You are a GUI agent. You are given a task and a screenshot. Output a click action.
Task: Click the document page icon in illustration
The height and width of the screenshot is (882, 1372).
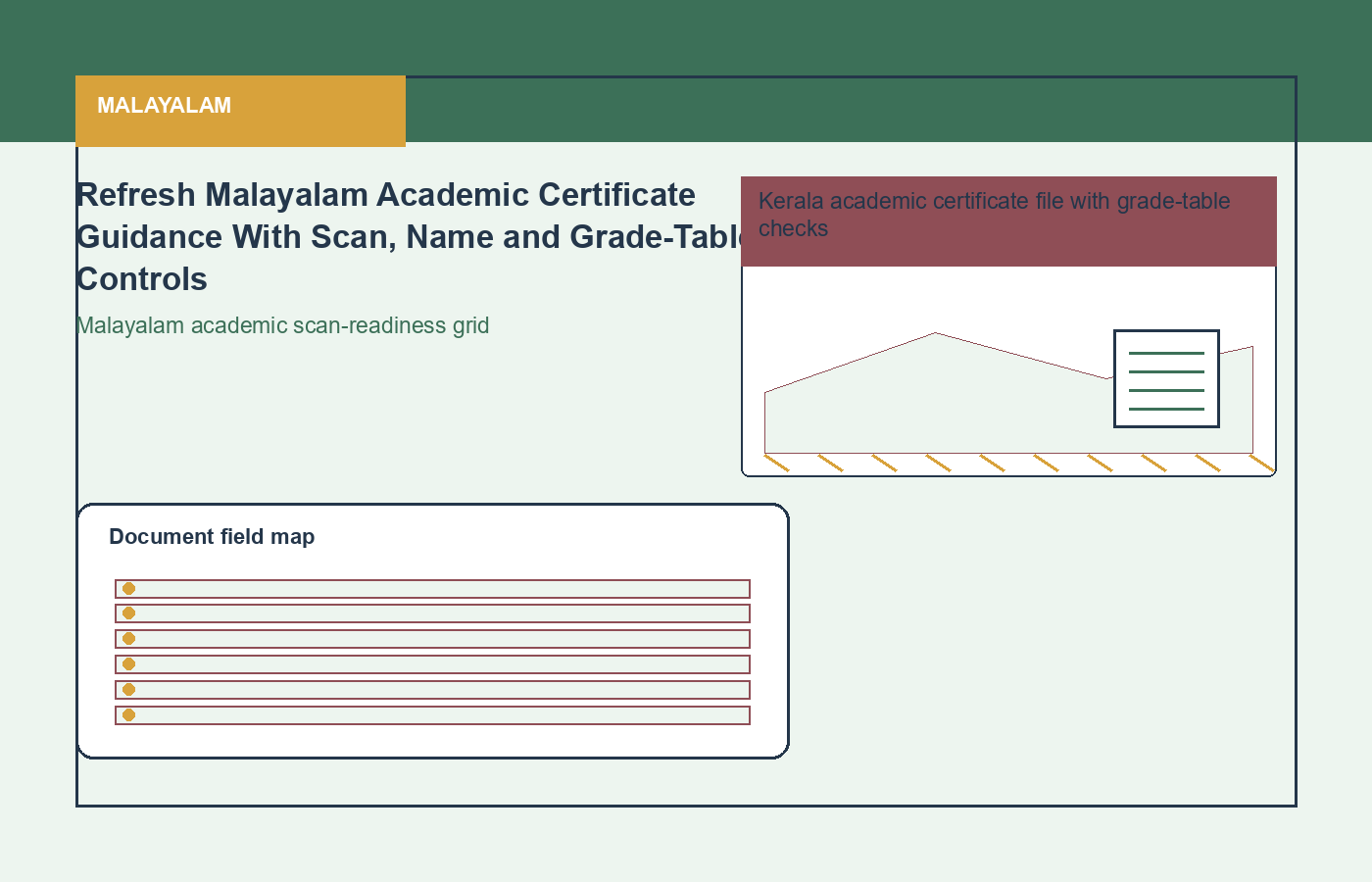(x=1166, y=378)
